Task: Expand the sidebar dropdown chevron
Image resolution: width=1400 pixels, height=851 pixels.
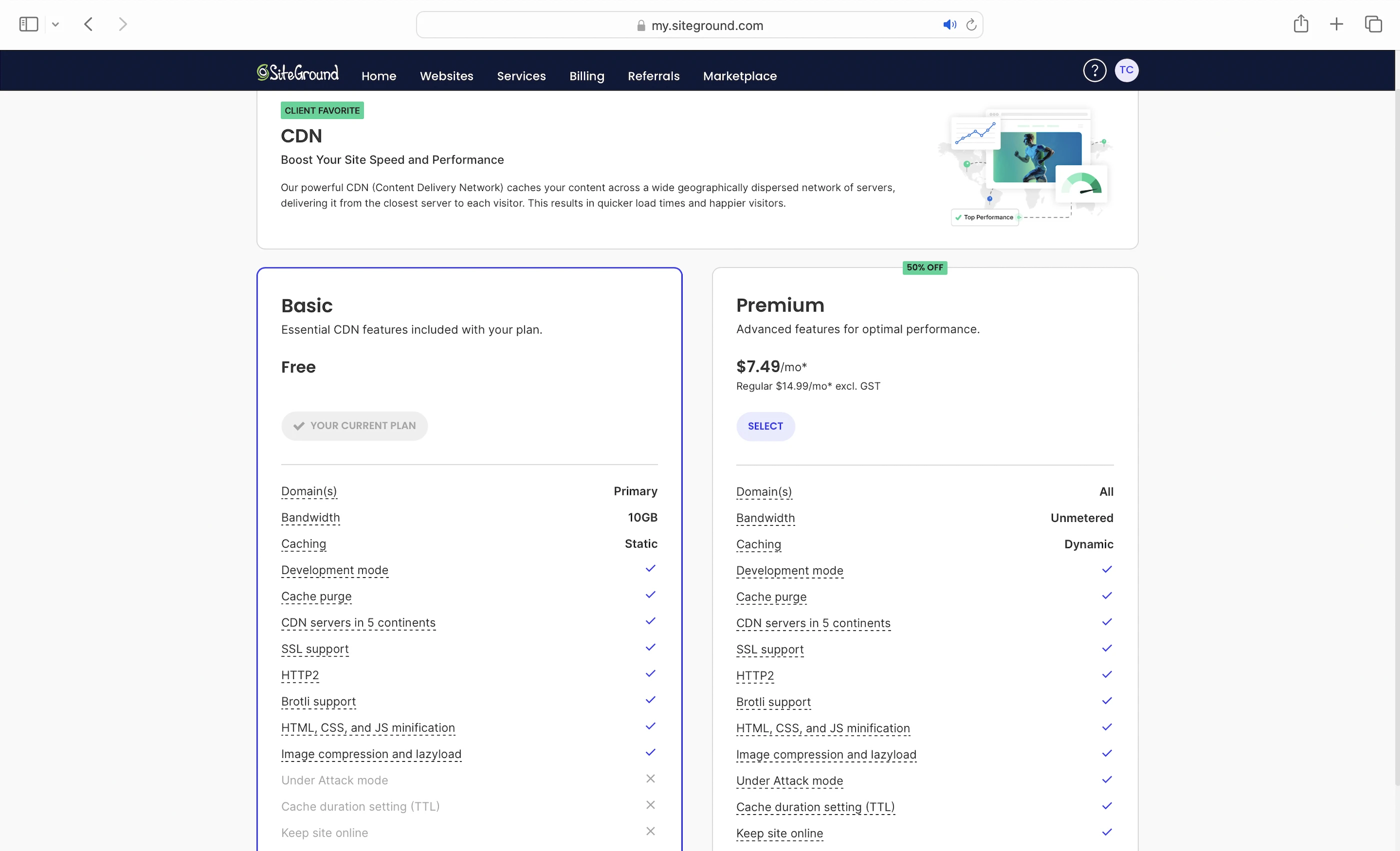Action: point(55,24)
